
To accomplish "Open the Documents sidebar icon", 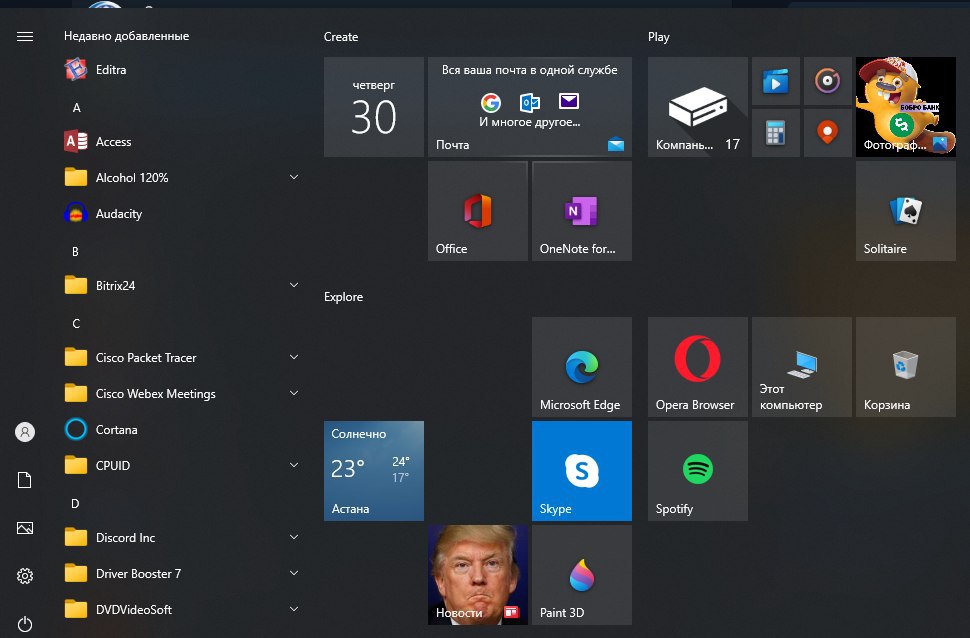I will point(25,480).
